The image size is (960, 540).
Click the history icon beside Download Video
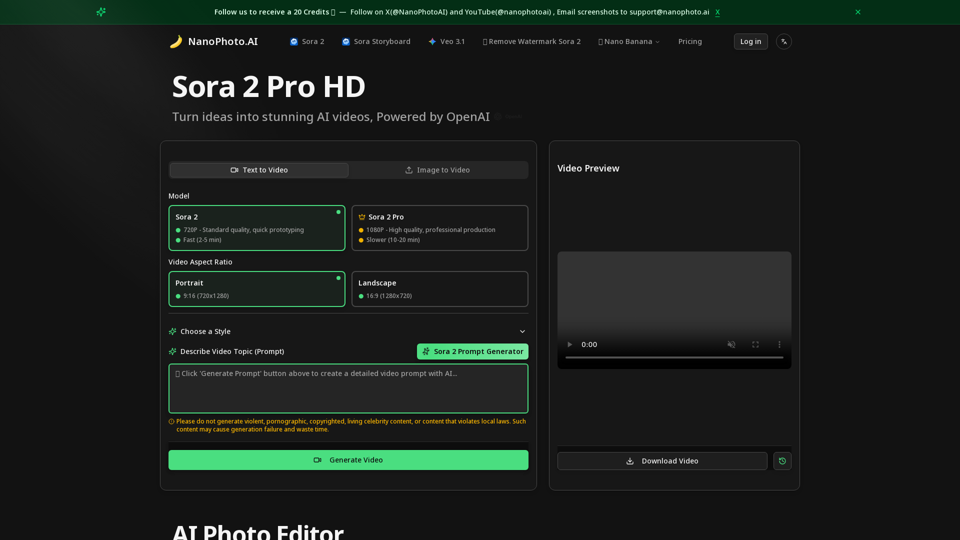coord(782,461)
